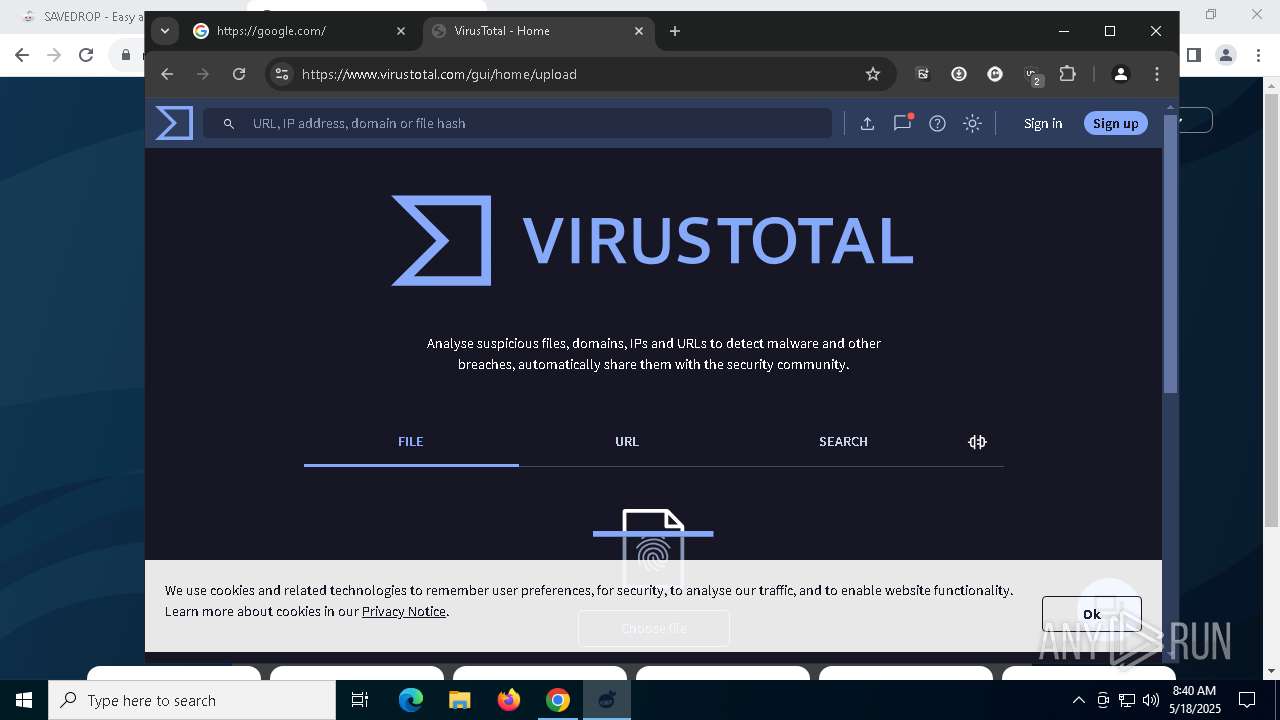The height and width of the screenshot is (720, 1280).
Task: Click the circular G extension icon
Action: click(x=995, y=74)
